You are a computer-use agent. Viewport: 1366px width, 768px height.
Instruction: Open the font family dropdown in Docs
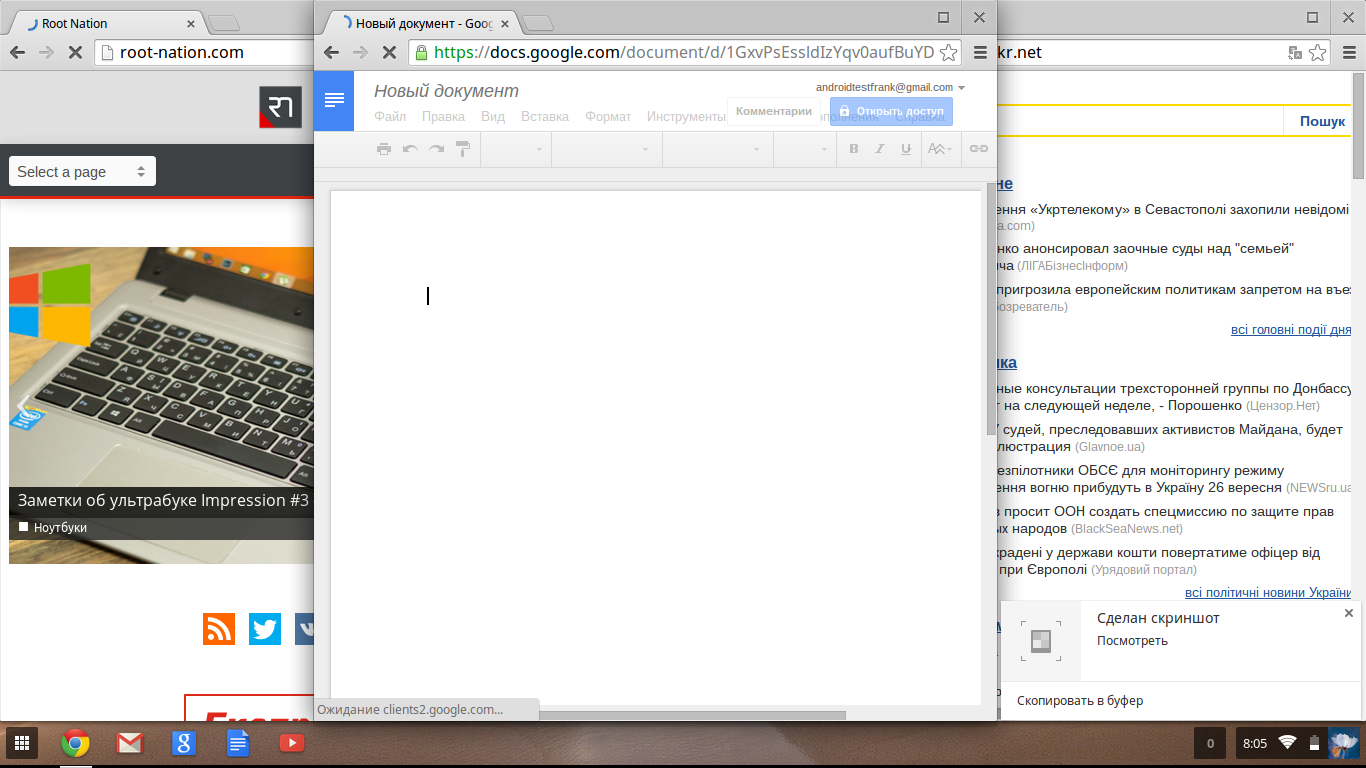[x=718, y=149]
